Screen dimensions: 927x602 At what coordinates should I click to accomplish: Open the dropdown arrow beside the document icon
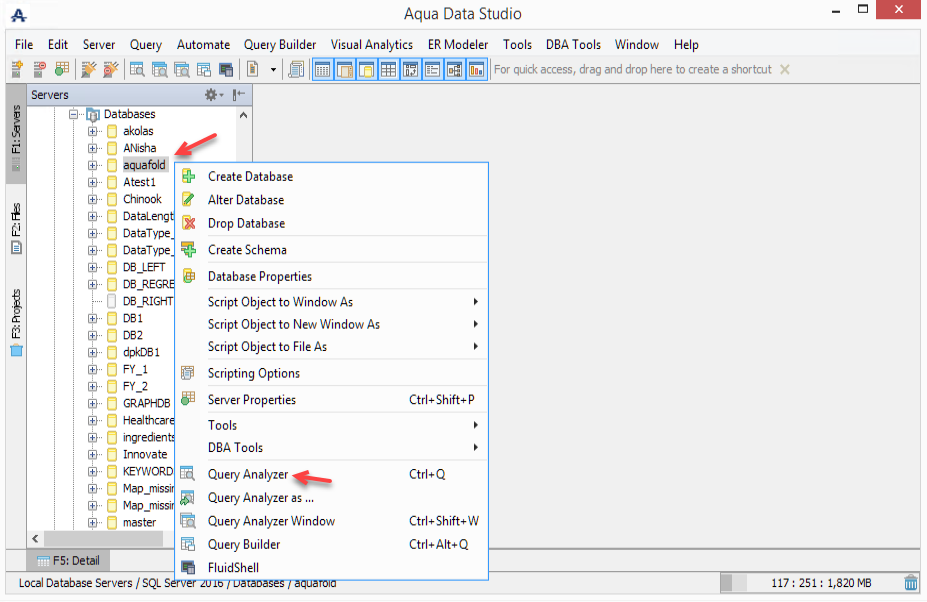click(x=273, y=70)
